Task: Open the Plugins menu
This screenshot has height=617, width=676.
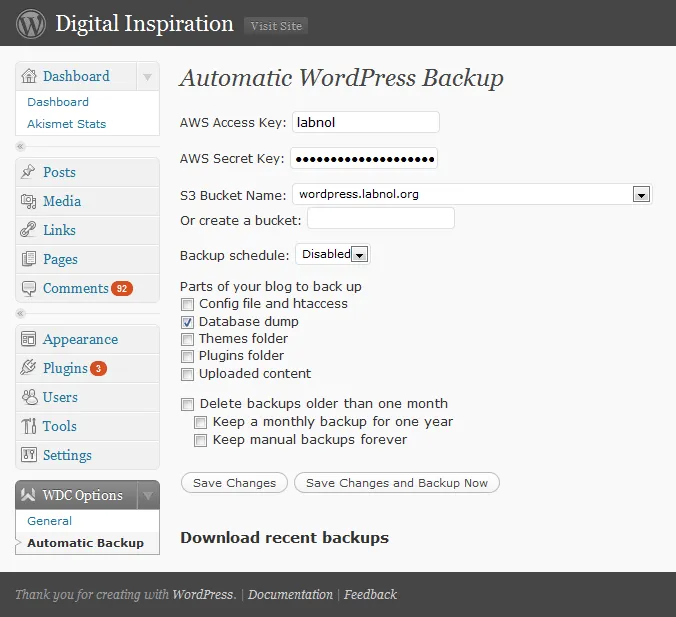Action: [x=65, y=369]
